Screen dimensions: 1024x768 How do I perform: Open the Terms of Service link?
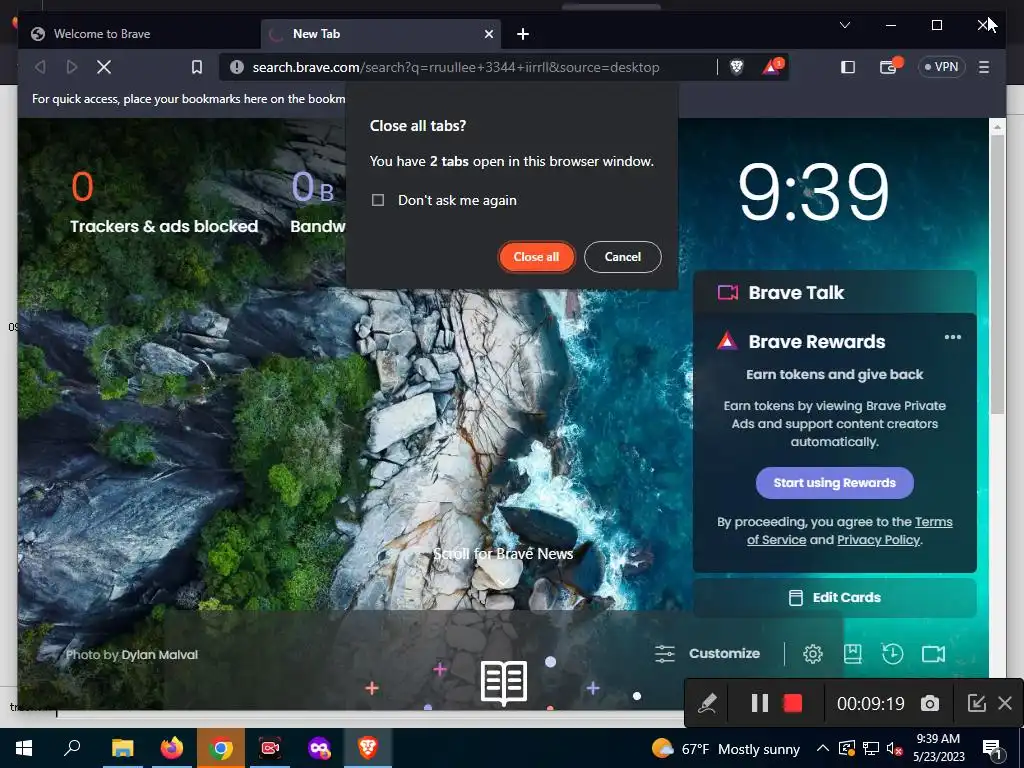[x=850, y=531]
